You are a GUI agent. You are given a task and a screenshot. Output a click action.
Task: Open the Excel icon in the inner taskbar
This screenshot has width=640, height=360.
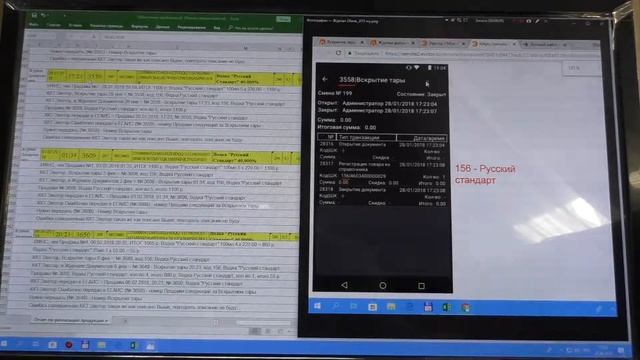pos(447,307)
